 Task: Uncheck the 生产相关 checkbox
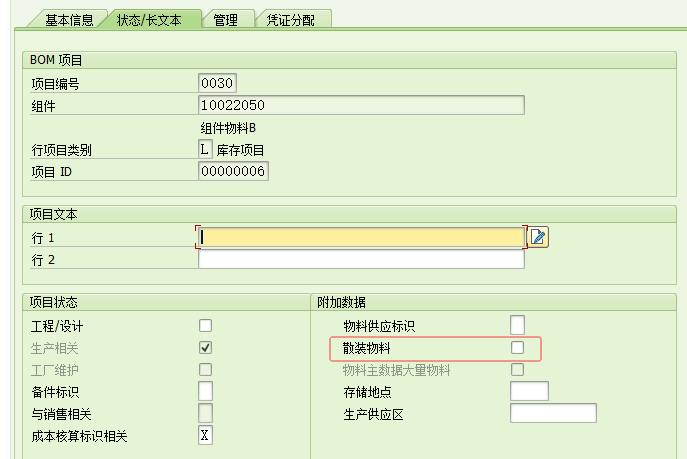coord(205,347)
